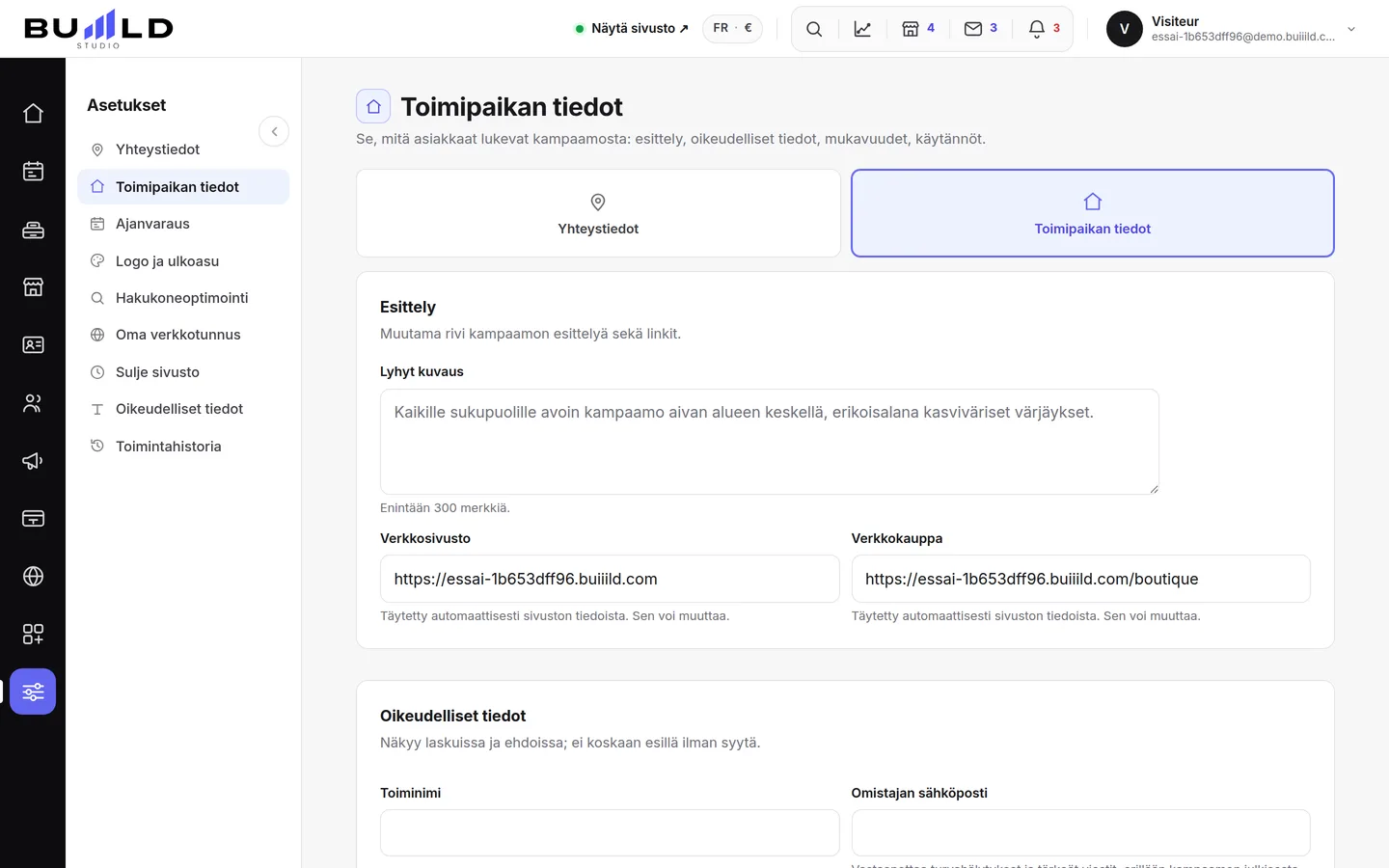This screenshot has width=1389, height=868.
Task: Open Logo ja ulkoasu settings
Action: (x=183, y=261)
